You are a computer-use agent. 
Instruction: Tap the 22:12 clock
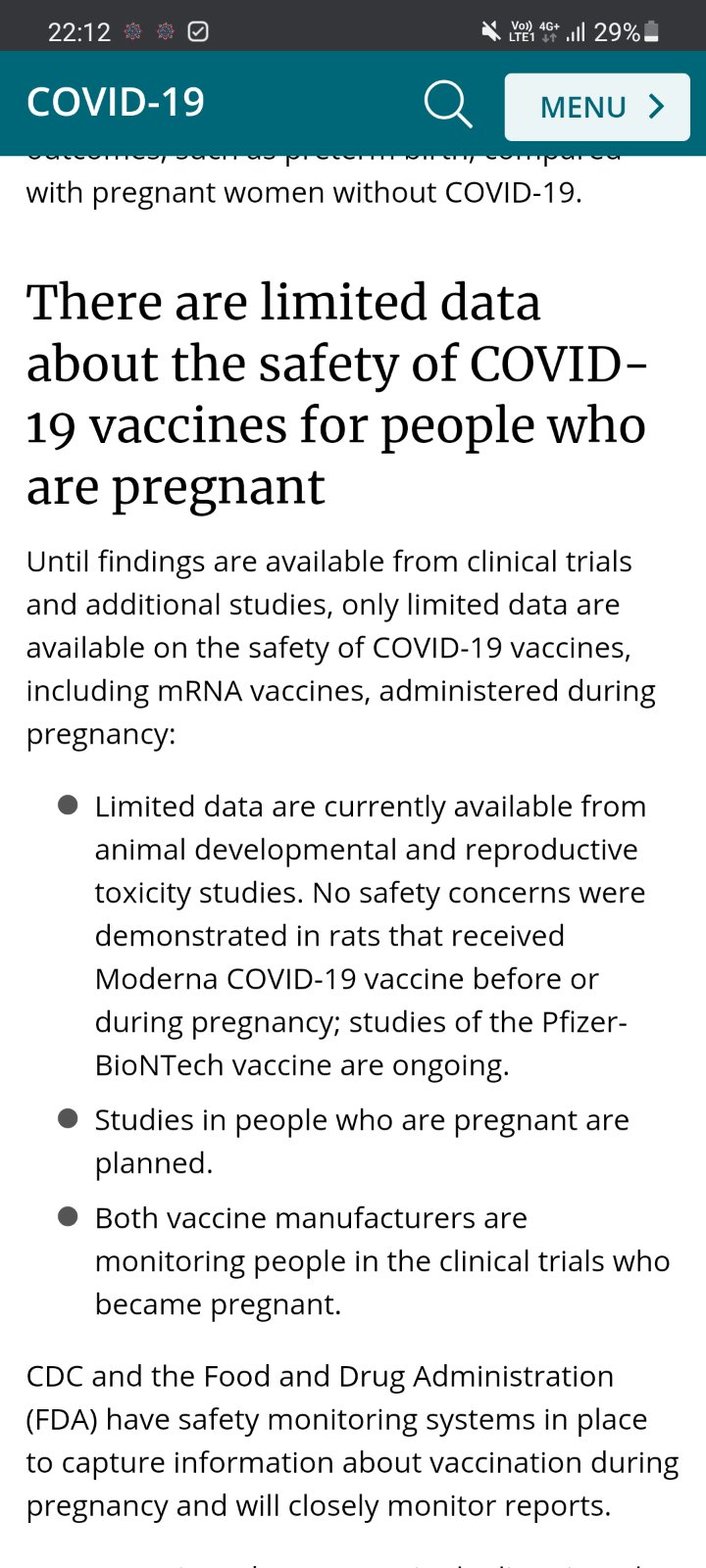click(79, 32)
